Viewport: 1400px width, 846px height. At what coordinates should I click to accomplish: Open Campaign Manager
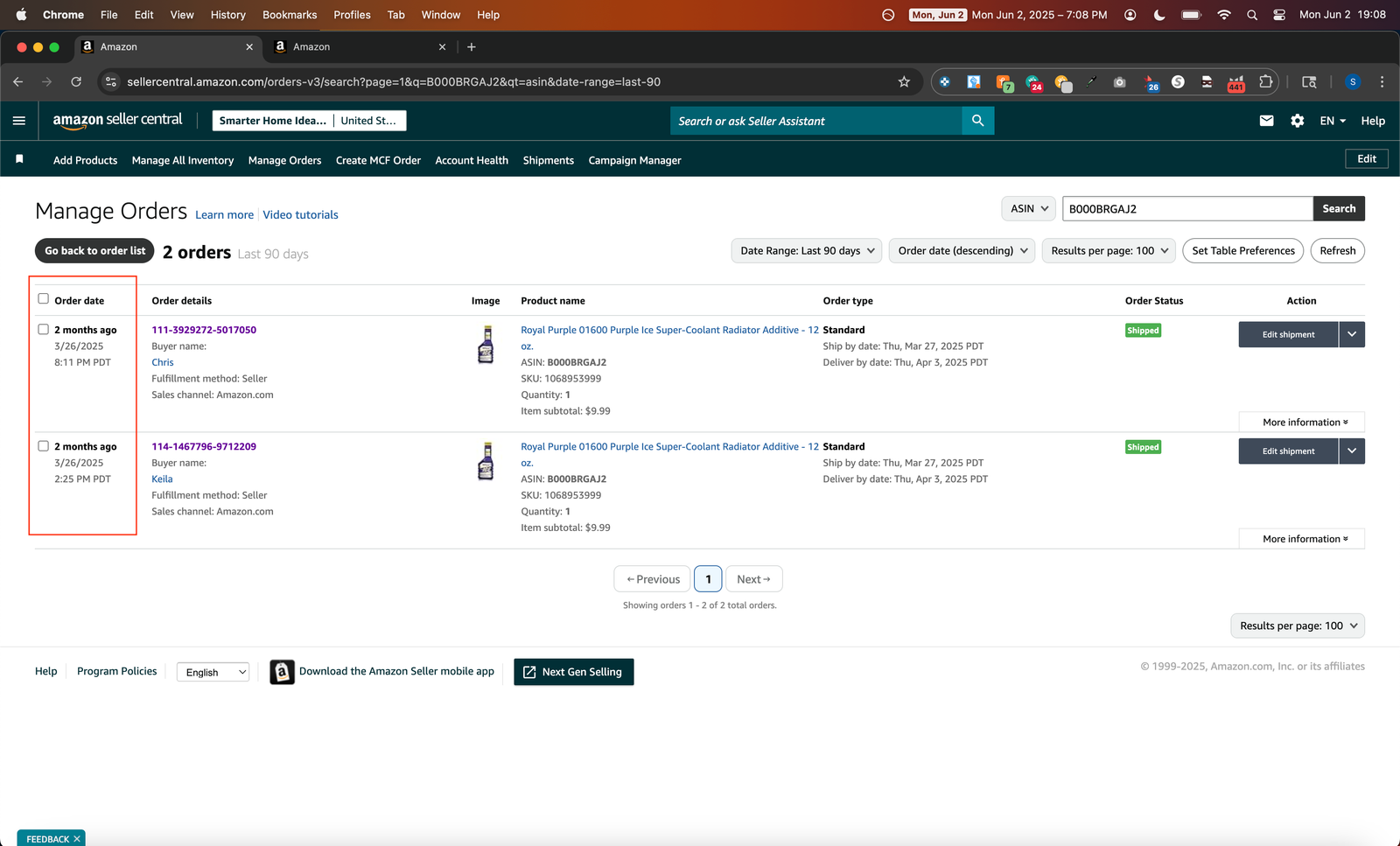pyautogui.click(x=634, y=160)
